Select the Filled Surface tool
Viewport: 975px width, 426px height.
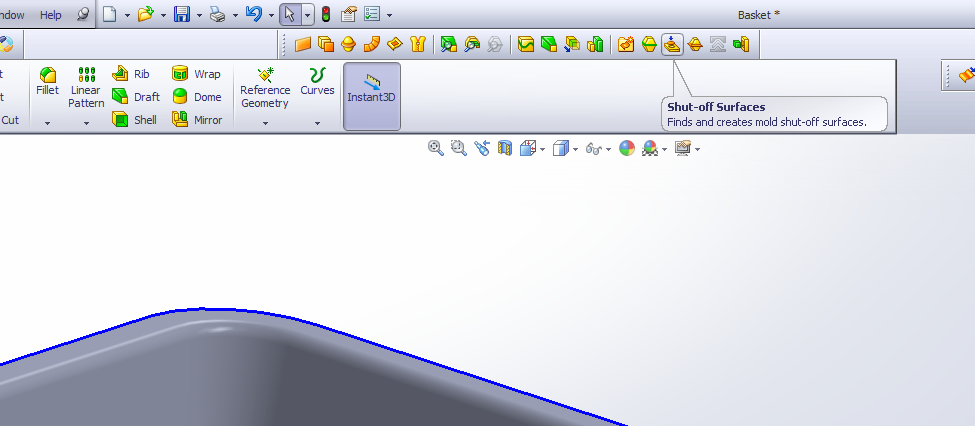coord(395,44)
